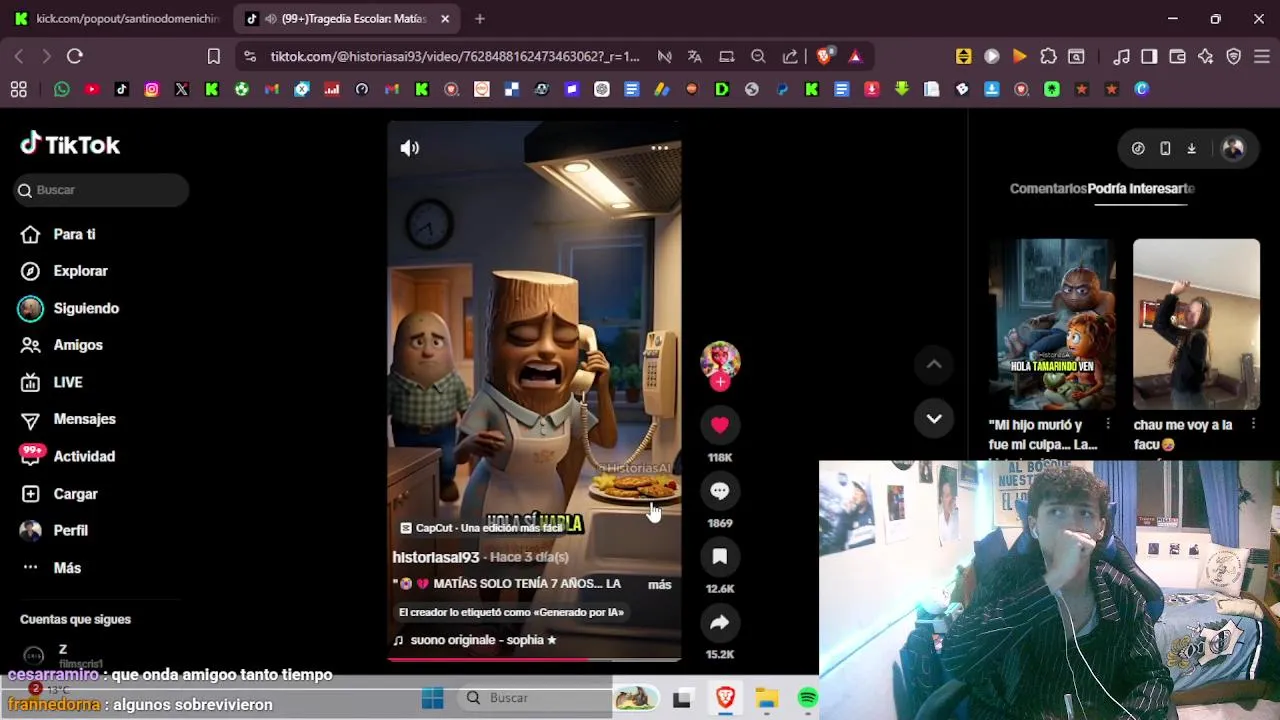Focus the TikTok Buscar search field
Screen dimensions: 1280x720
[102, 190]
